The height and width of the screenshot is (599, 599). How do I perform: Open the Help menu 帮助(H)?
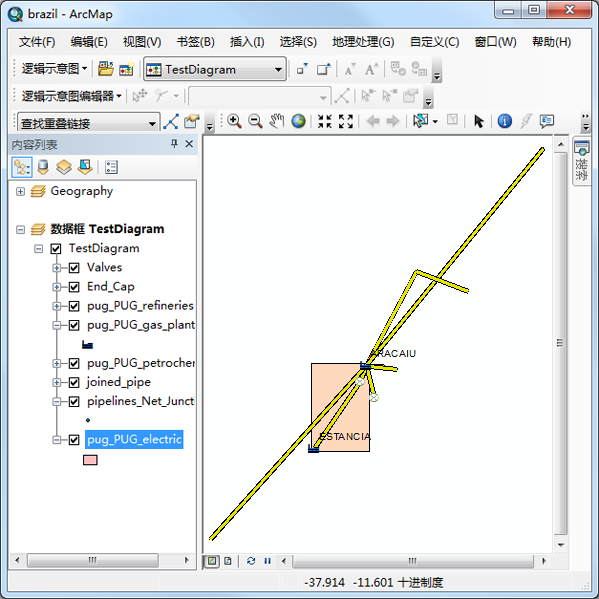pos(552,42)
